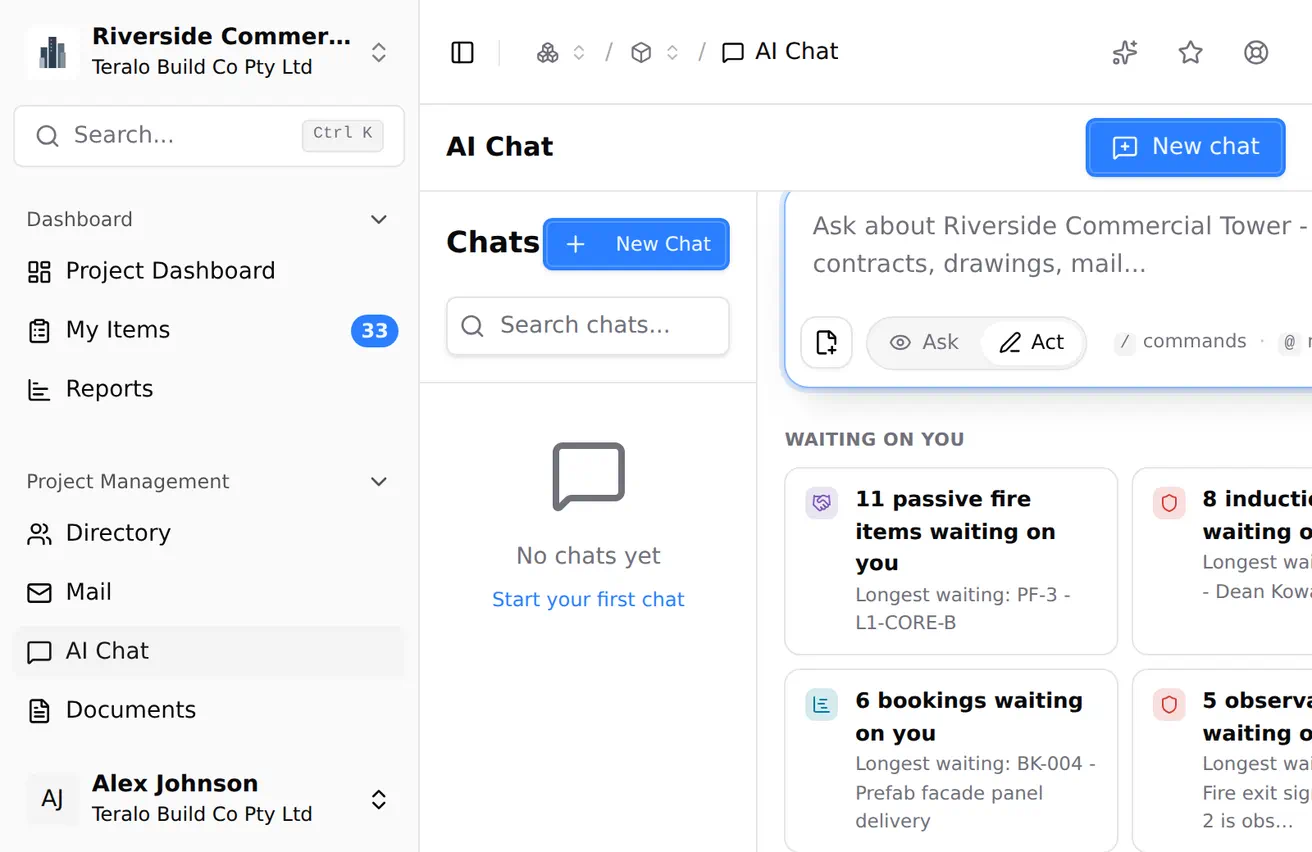Open Reports from the sidebar

(209, 390)
